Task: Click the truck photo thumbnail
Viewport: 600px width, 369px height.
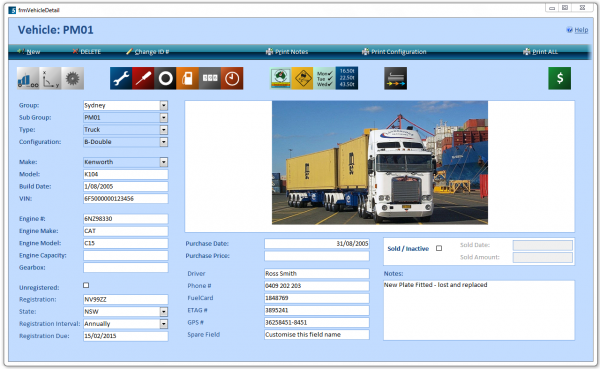Action: pos(380,163)
